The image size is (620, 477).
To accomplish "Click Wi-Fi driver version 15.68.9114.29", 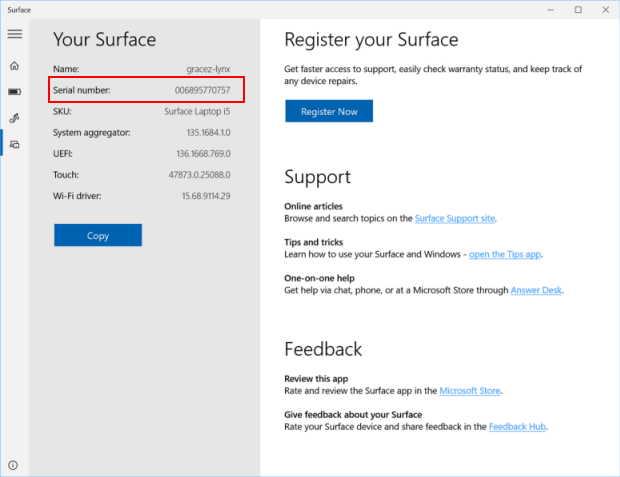I will click(x=206, y=196).
